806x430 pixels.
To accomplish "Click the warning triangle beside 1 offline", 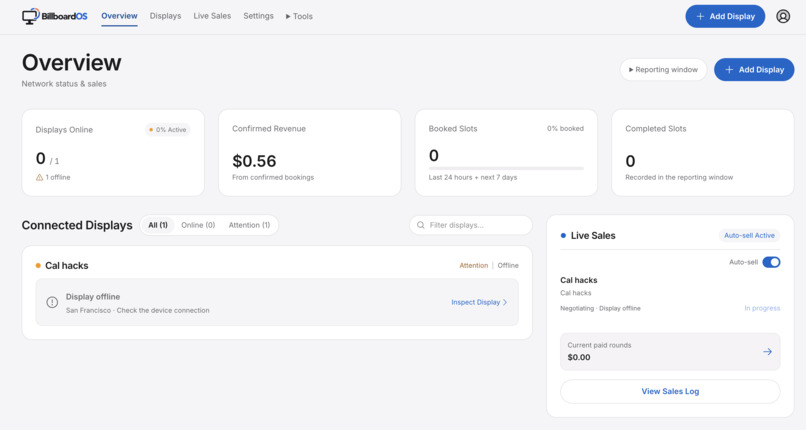I will pos(39,177).
